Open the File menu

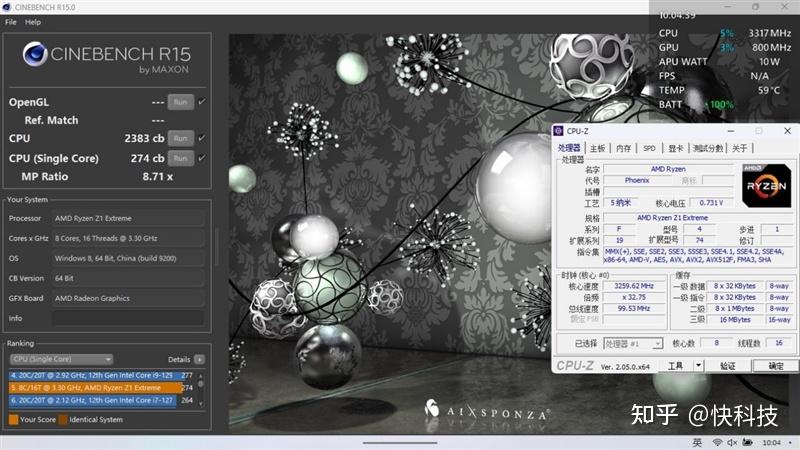(x=11, y=22)
